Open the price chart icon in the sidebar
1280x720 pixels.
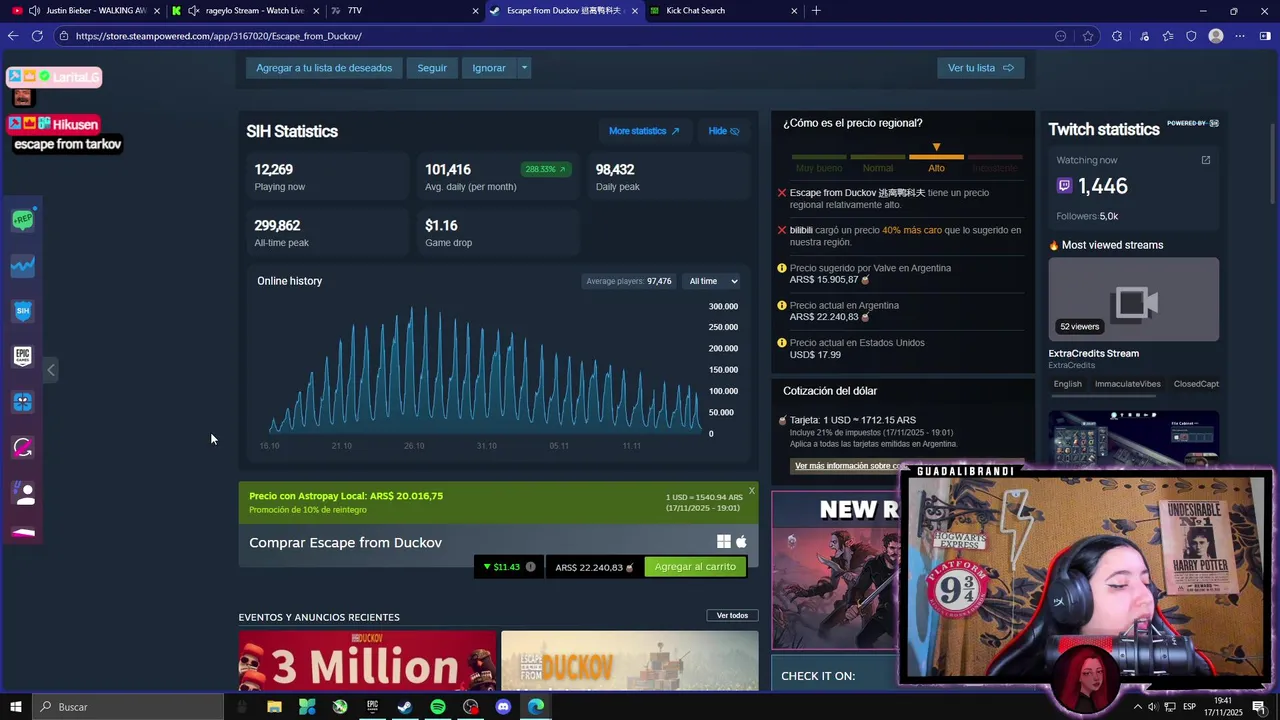click(x=22, y=266)
